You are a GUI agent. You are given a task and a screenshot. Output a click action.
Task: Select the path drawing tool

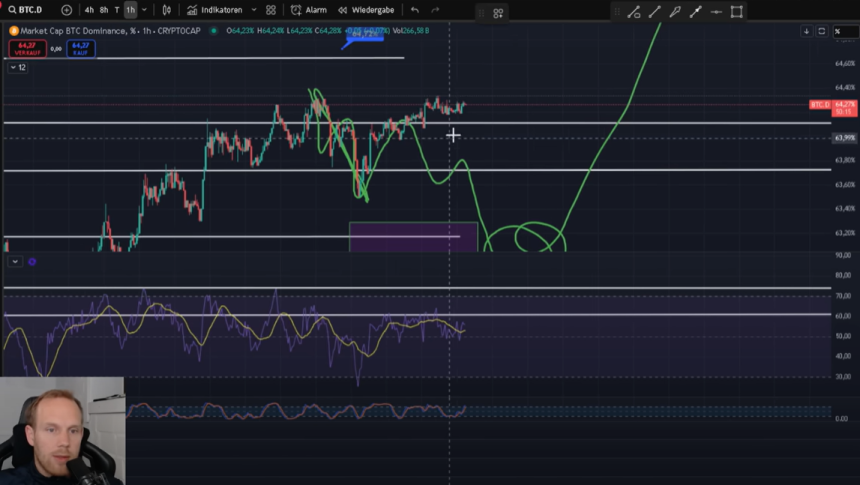(x=695, y=12)
